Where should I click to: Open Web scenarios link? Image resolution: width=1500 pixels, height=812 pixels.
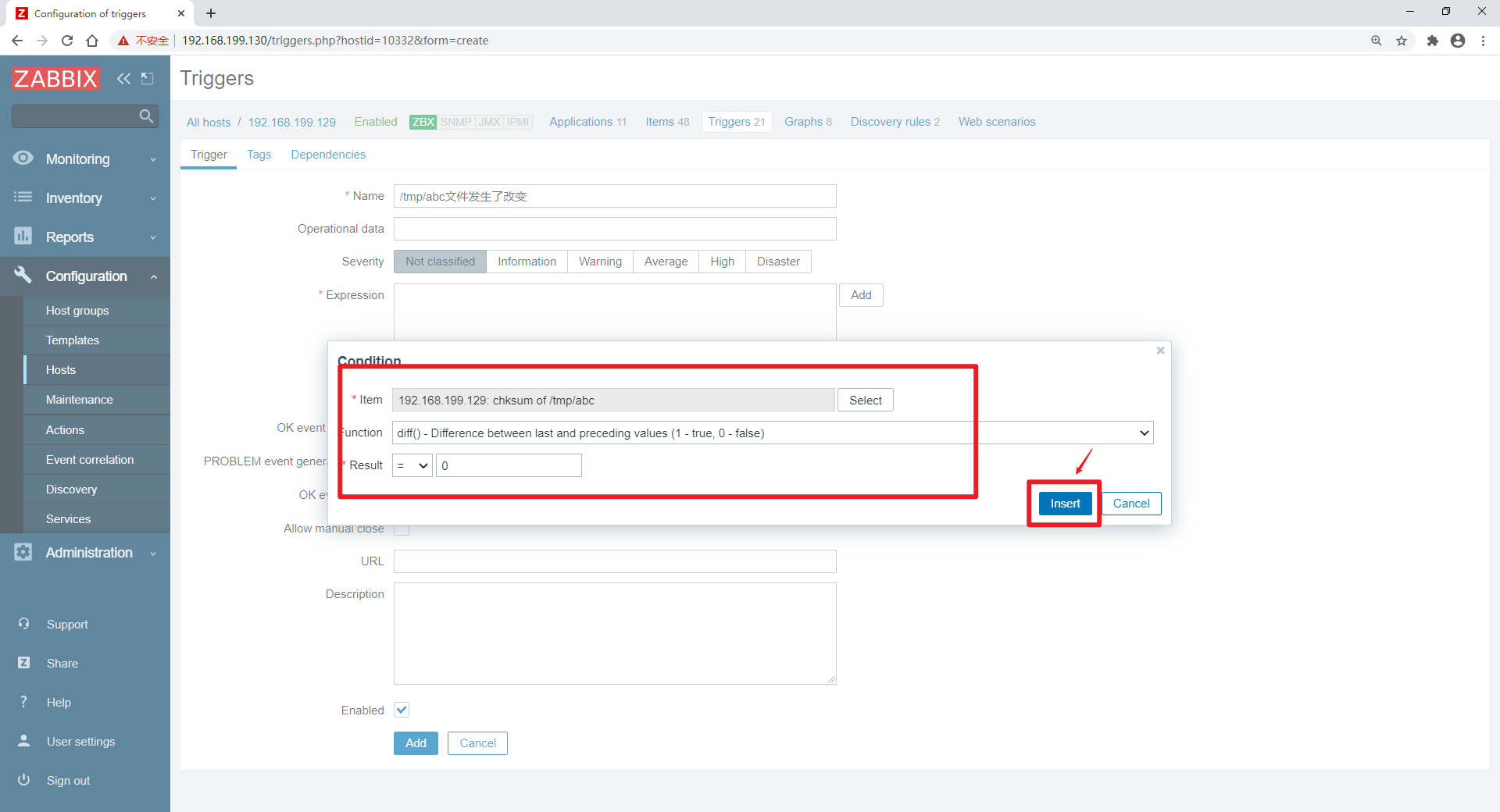tap(997, 122)
